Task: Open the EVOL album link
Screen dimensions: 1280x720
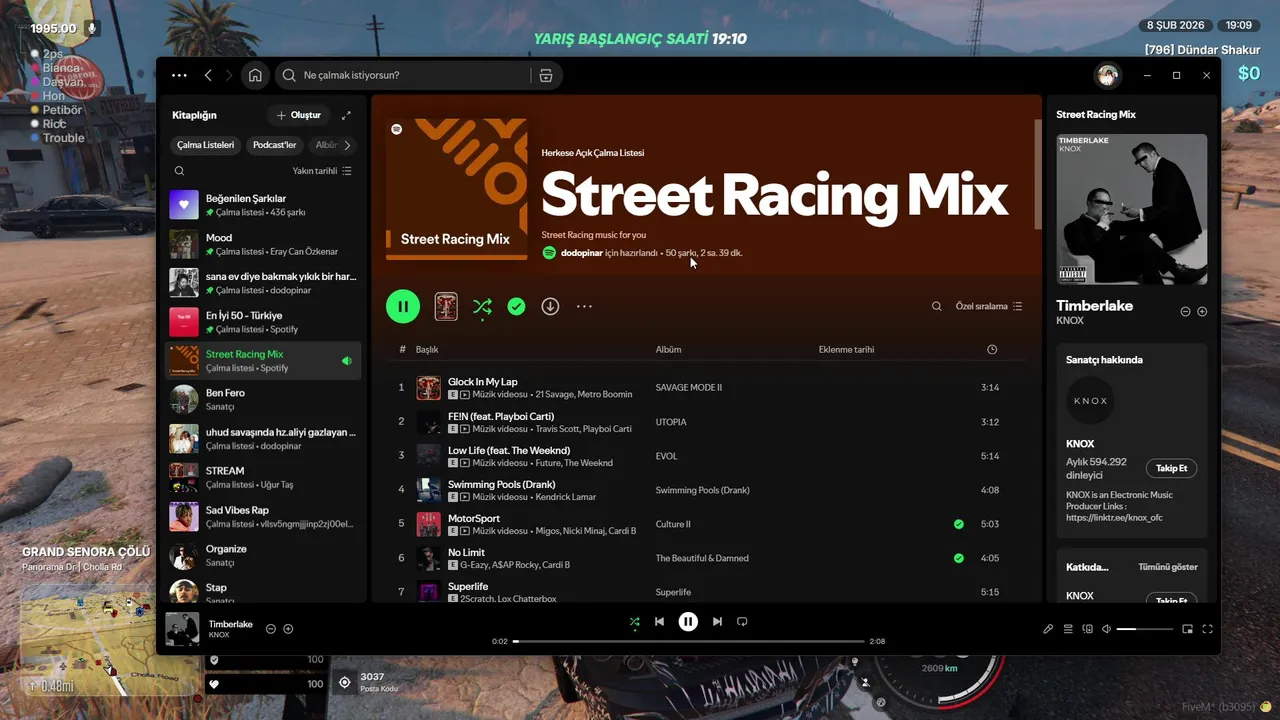Action: [x=666, y=456]
